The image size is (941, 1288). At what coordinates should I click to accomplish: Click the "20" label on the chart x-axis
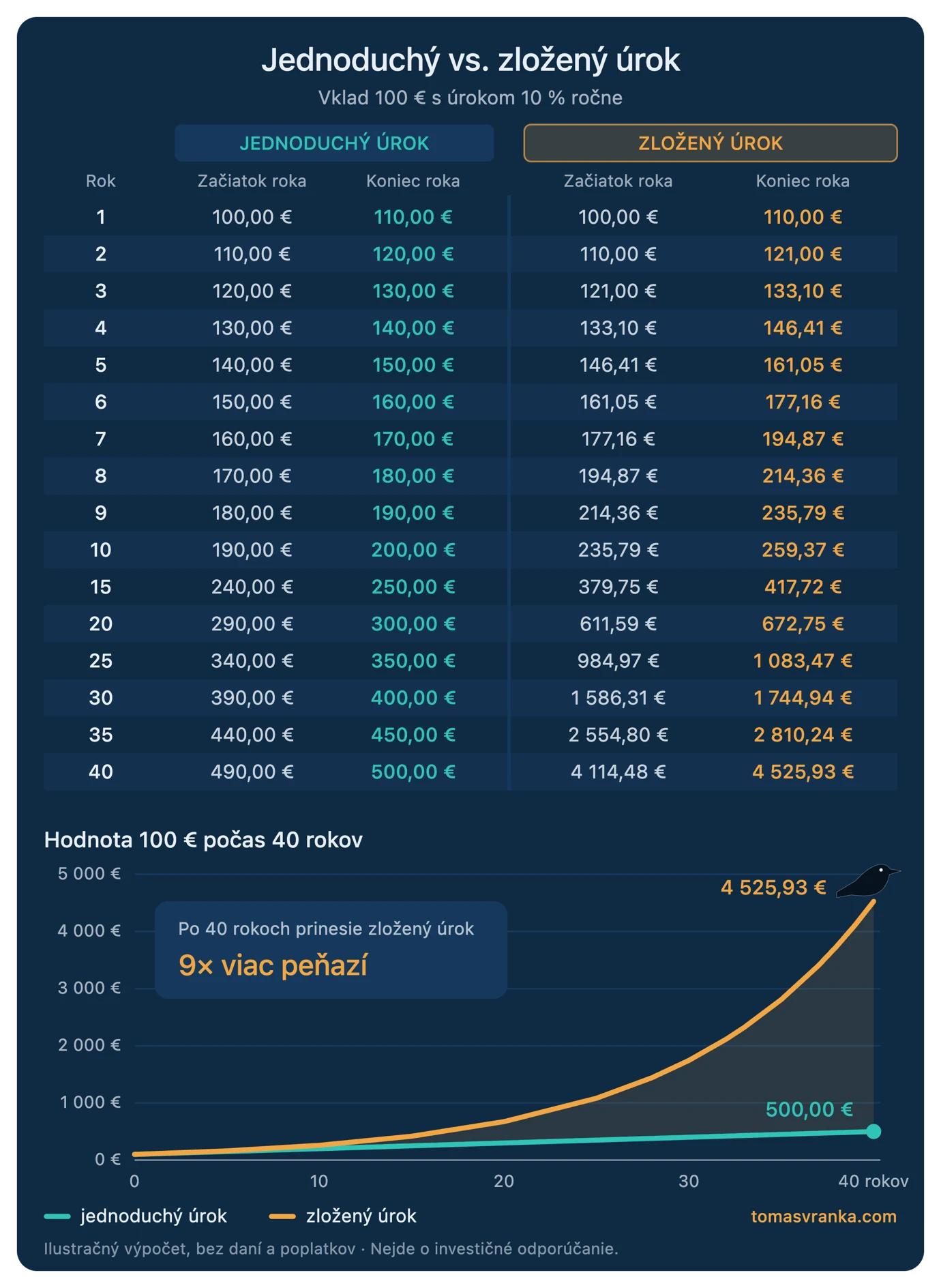[x=504, y=1182]
